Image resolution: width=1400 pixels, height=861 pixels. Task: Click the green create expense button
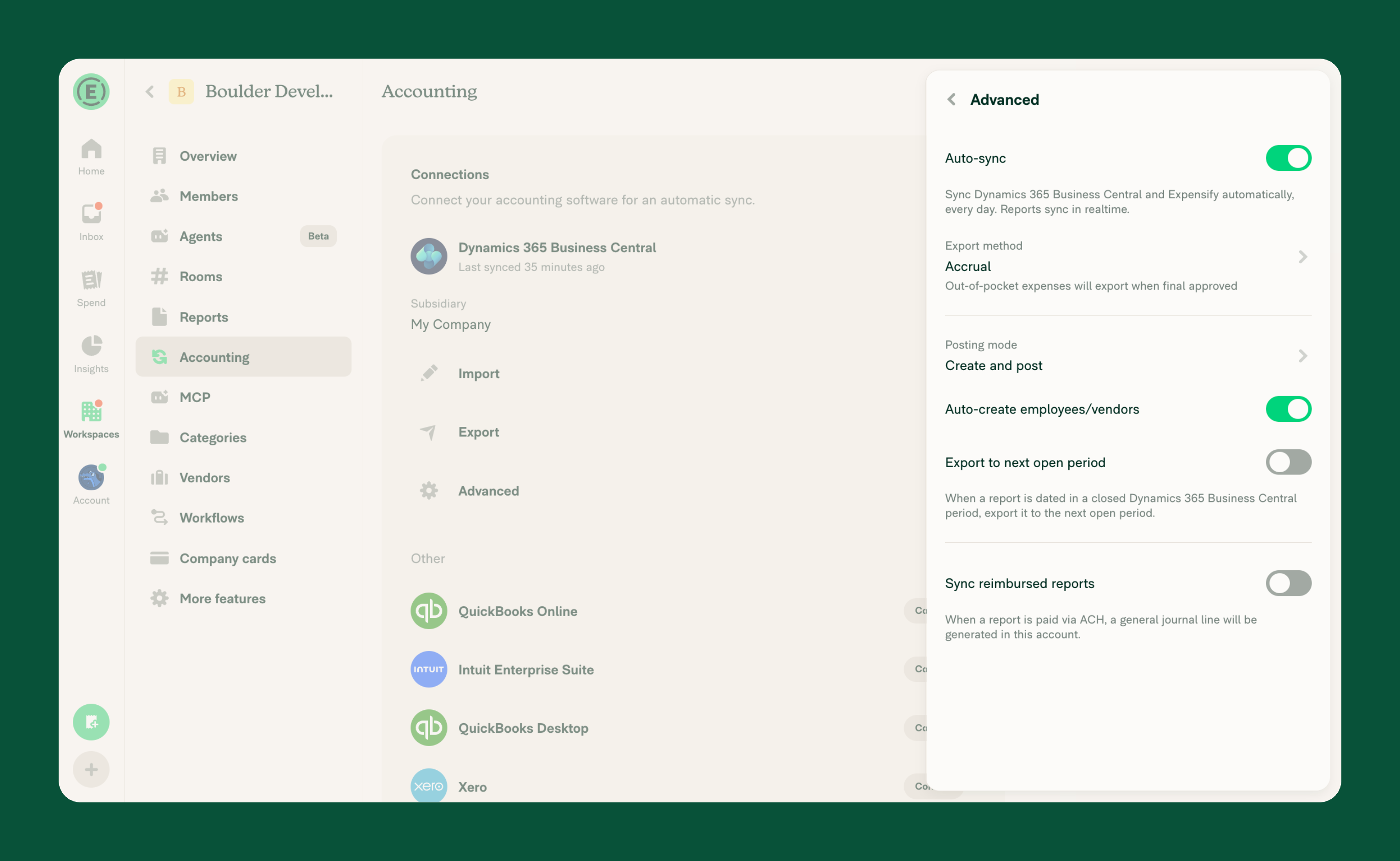(x=91, y=722)
